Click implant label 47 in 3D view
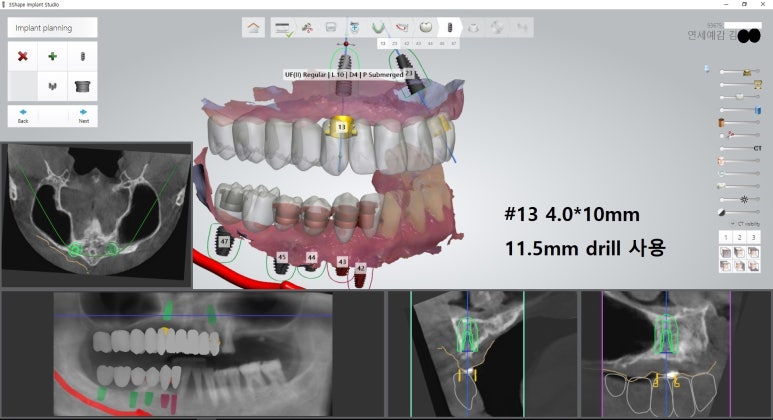This screenshot has width=773, height=420. 224,241
